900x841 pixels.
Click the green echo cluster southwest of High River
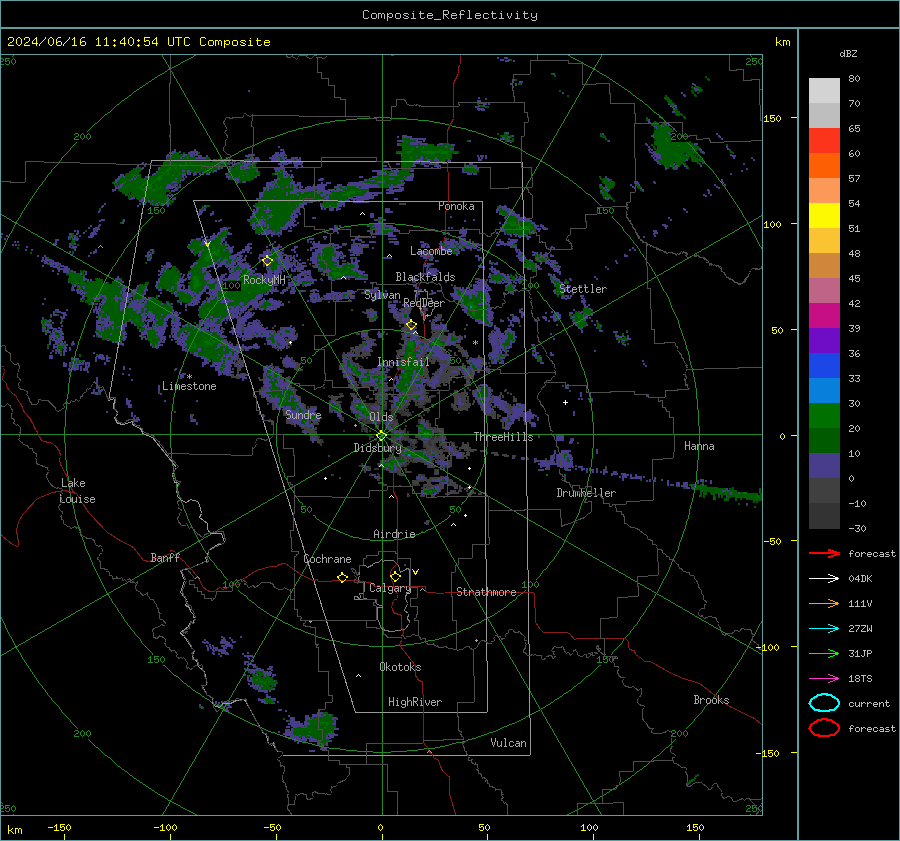(313, 727)
